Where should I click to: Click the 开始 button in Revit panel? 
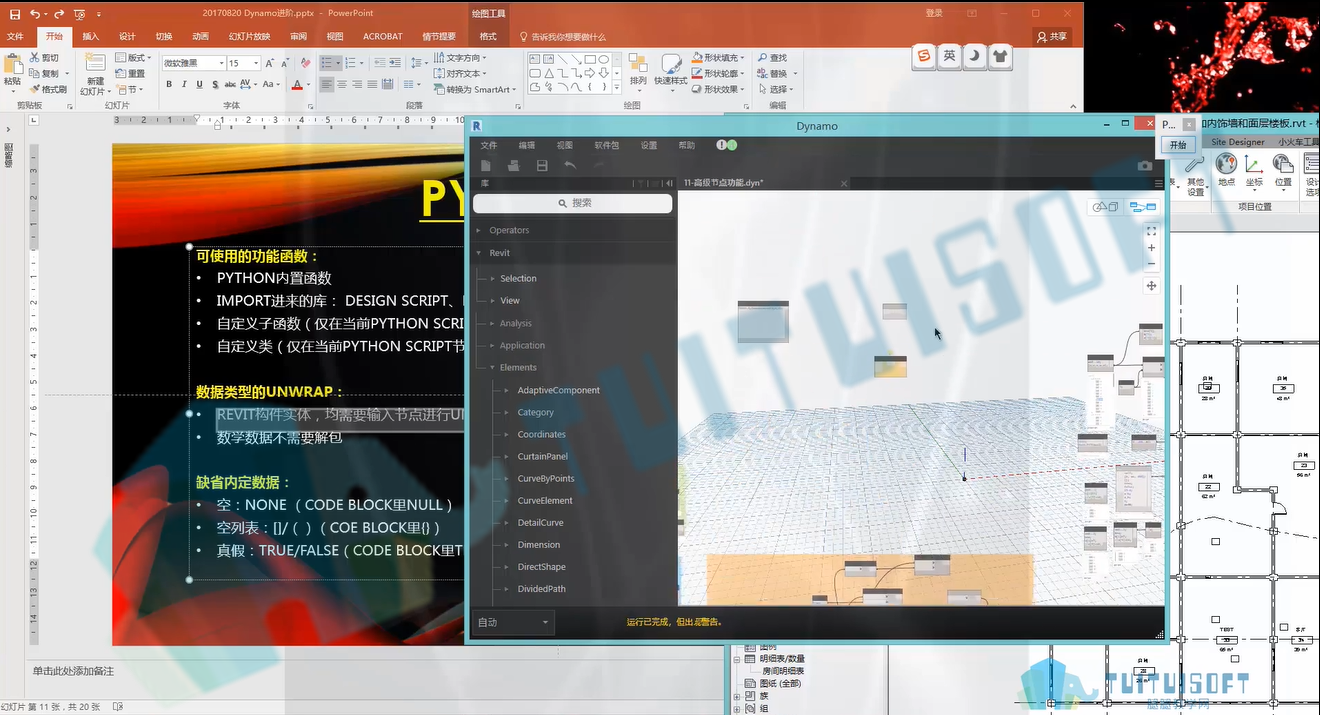pos(1178,145)
